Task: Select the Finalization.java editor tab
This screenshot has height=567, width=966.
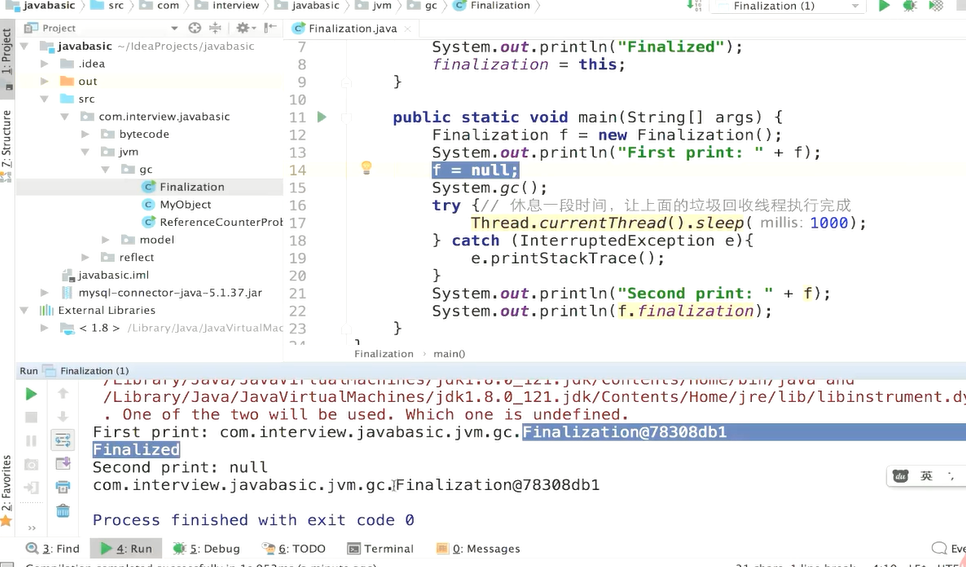Action: coord(352,28)
